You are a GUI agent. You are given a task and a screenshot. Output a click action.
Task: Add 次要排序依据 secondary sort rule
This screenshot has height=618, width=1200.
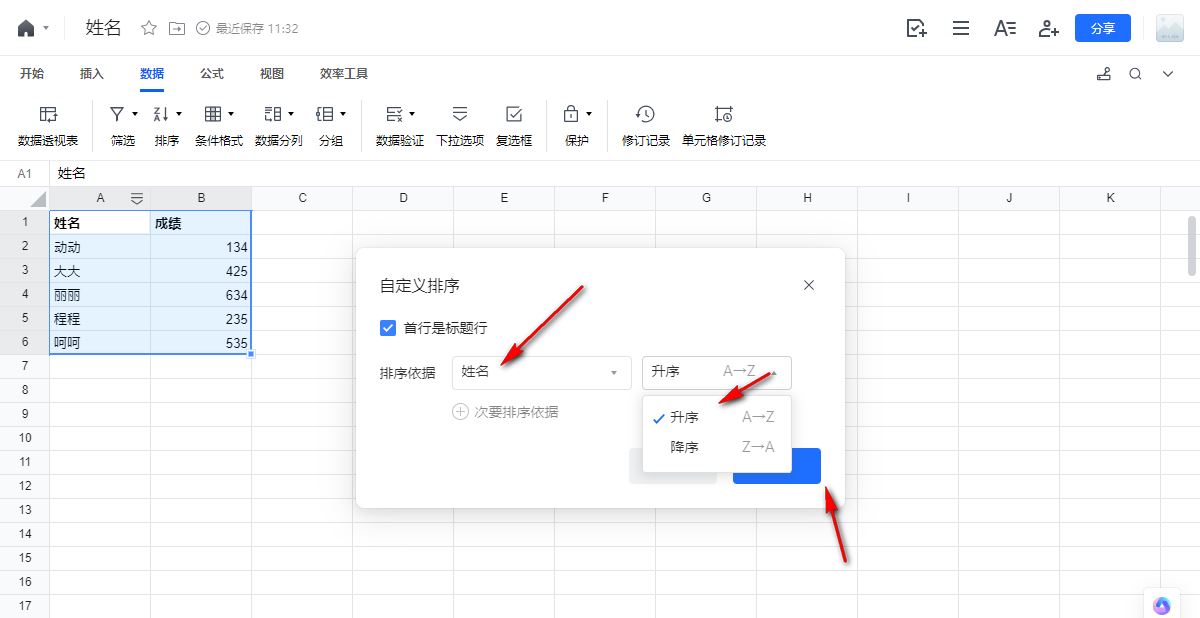click(506, 412)
